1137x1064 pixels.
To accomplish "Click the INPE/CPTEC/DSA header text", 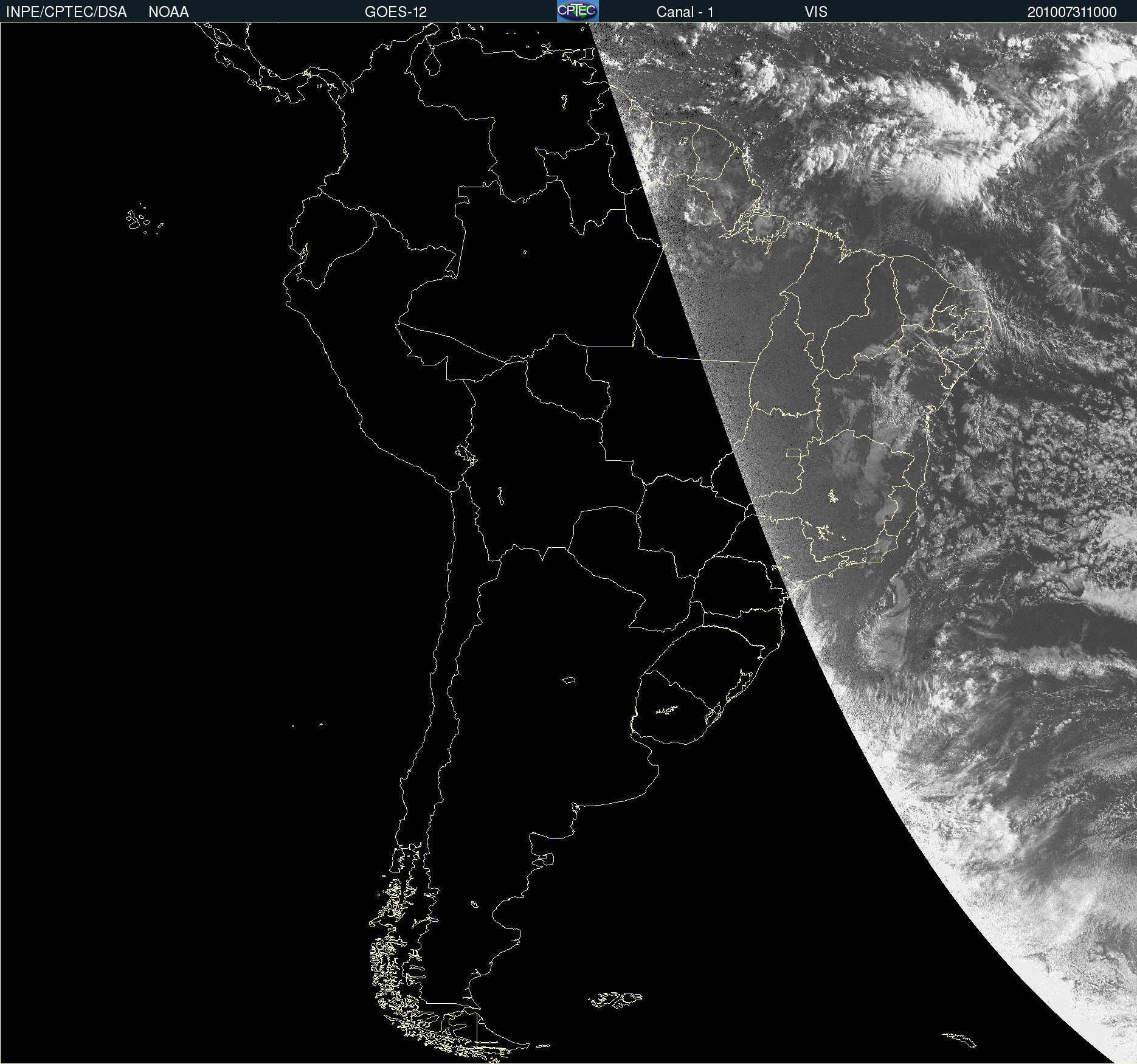I will click(66, 12).
